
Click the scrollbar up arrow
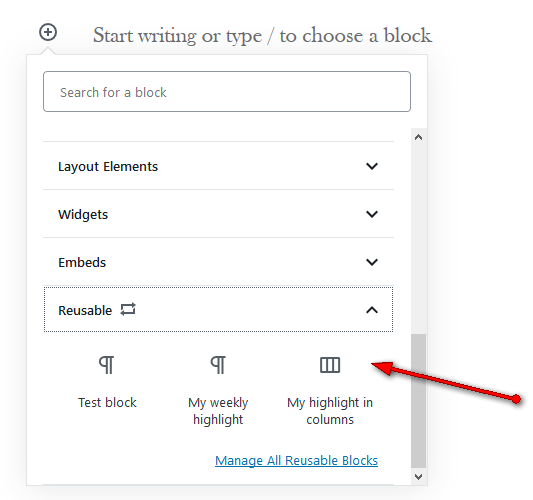point(418,137)
